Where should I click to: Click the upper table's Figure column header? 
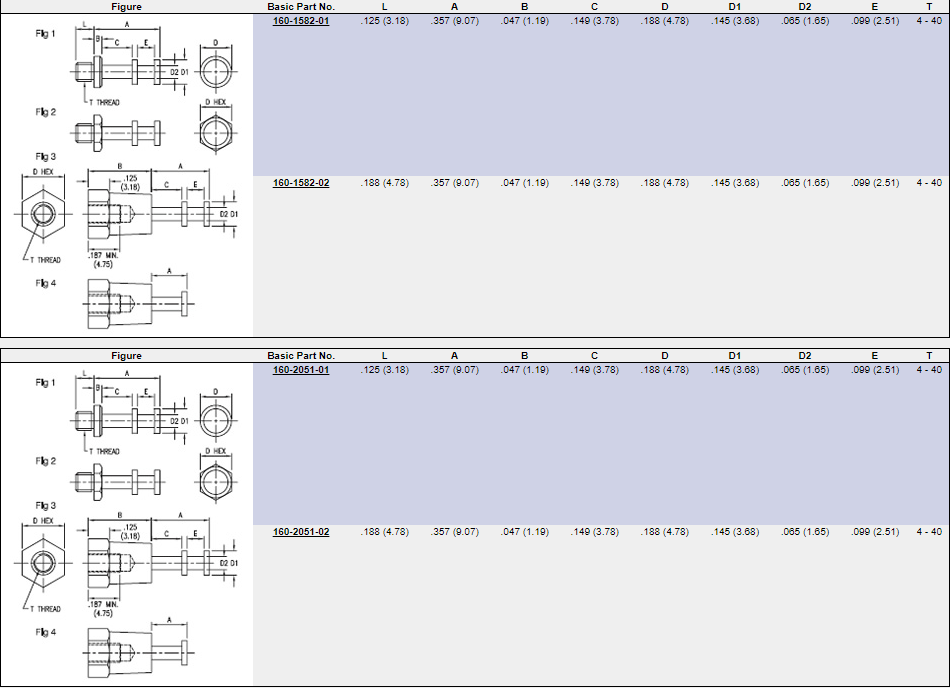pyautogui.click(x=126, y=6)
